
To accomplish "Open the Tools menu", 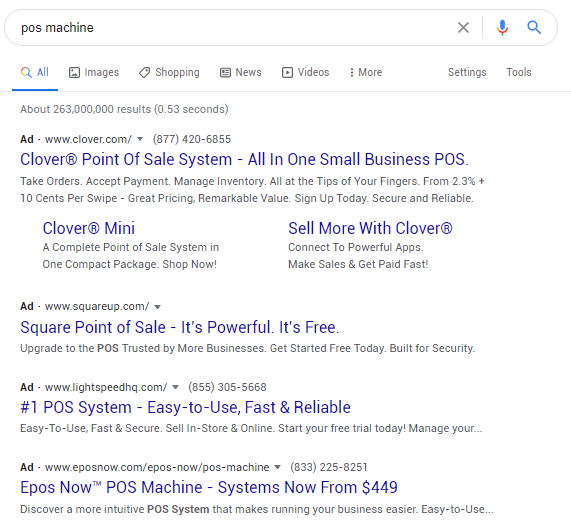I will tap(519, 72).
